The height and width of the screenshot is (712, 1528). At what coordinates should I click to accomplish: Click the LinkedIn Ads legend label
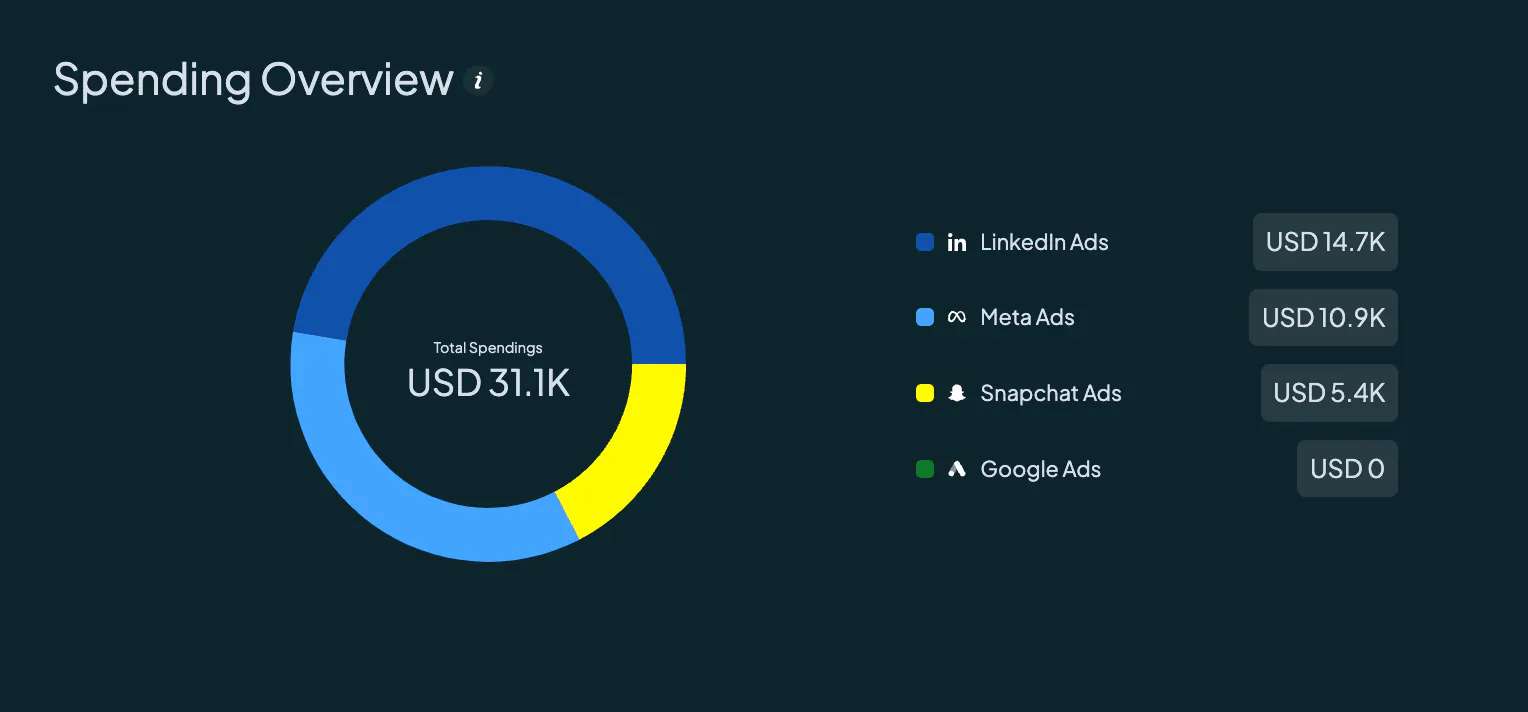(1044, 242)
